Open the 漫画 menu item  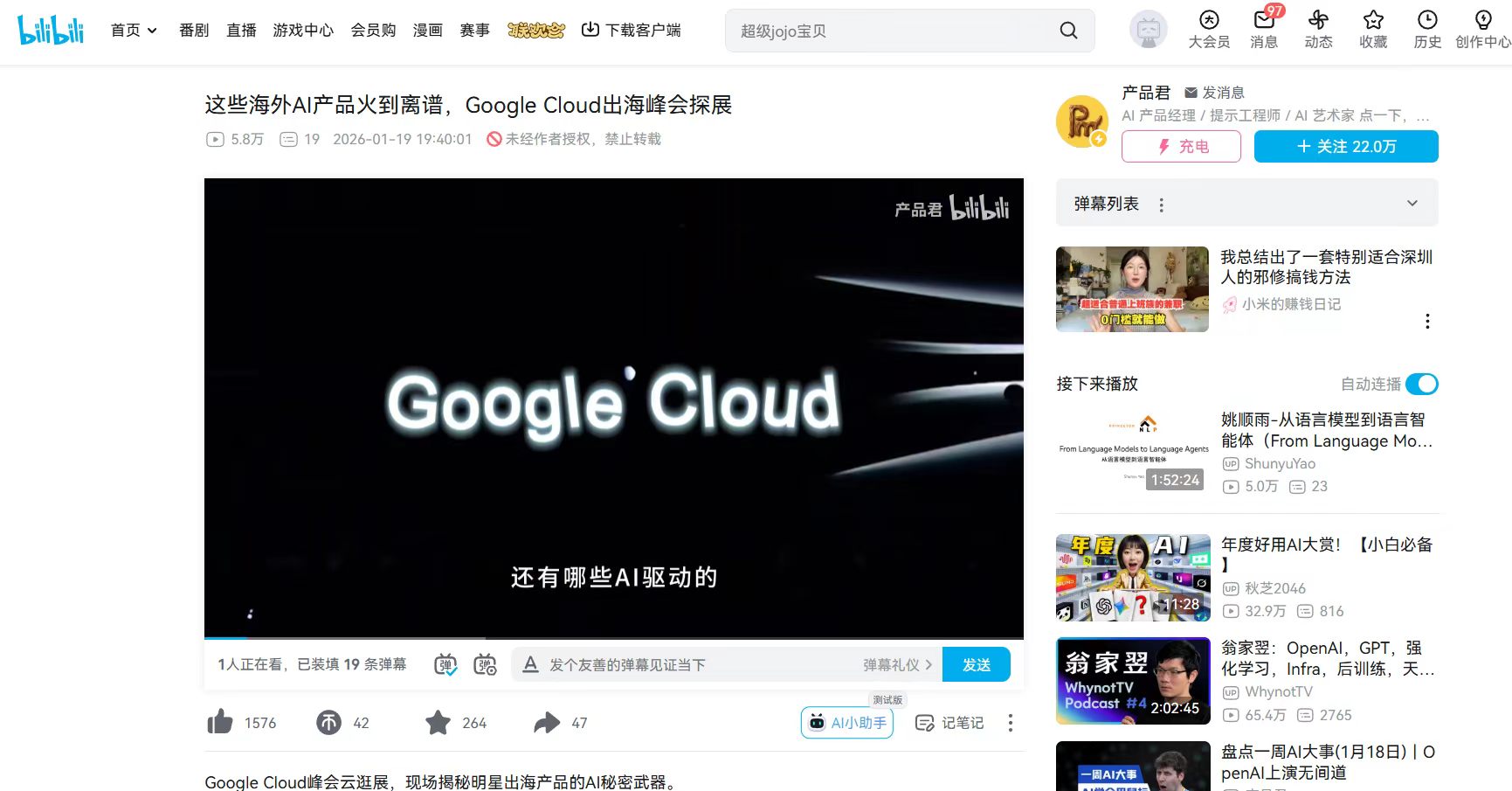[427, 29]
